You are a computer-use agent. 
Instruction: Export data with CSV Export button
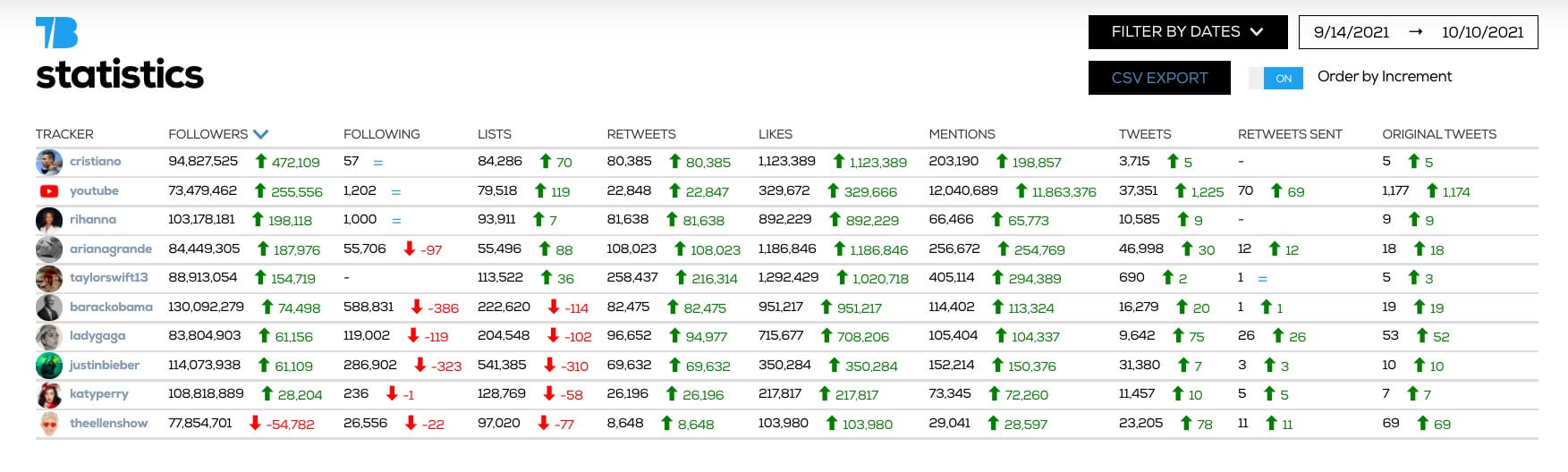click(1159, 78)
